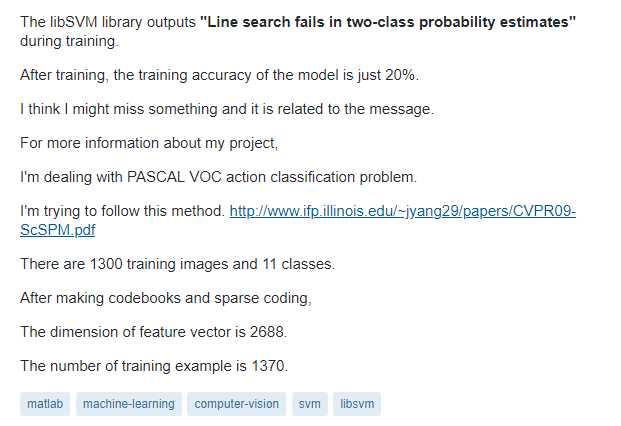
Task: Click the feature vector dimension 2688 sentence
Action: (154, 332)
